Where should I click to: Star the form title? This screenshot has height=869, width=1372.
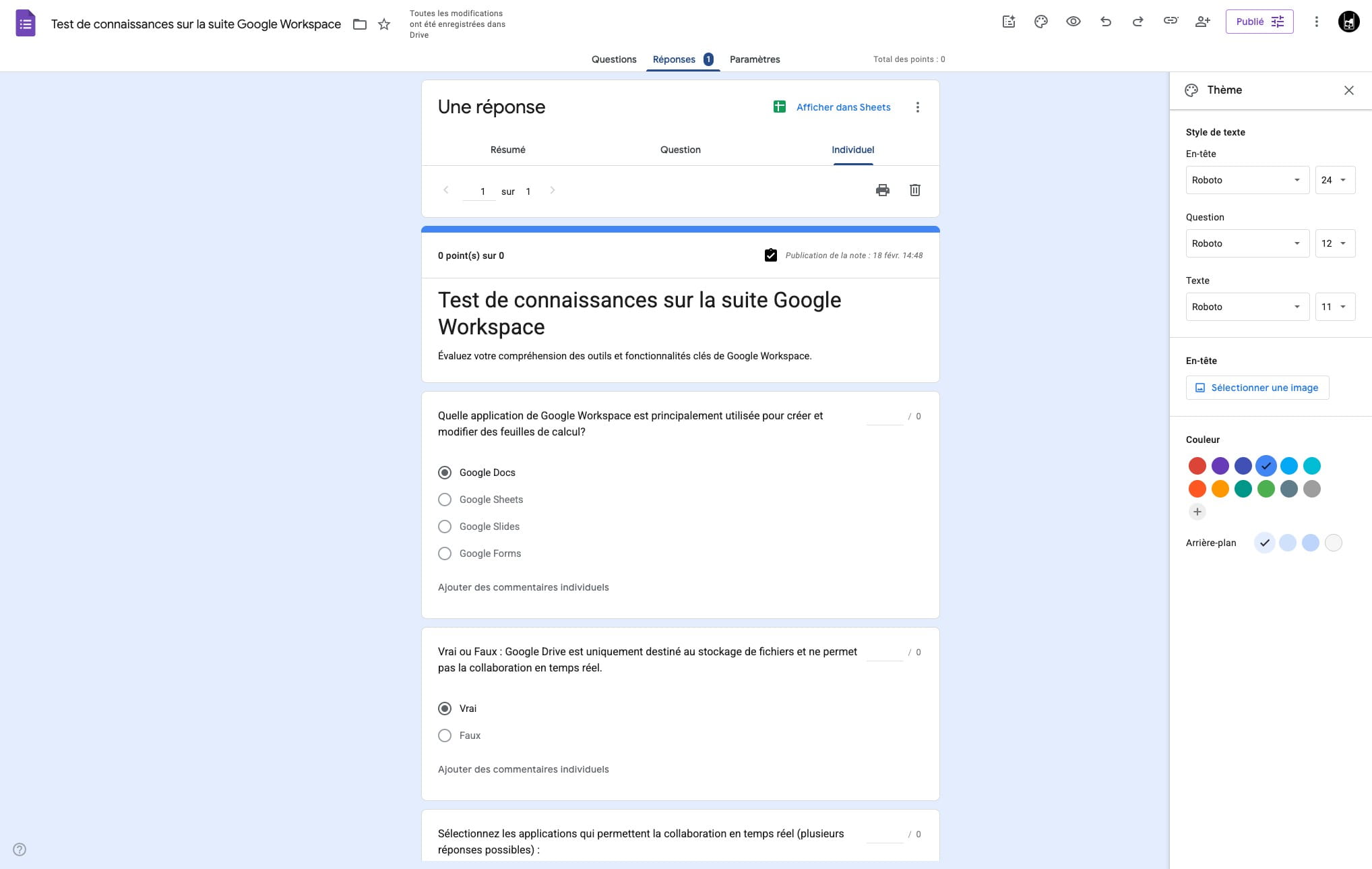pyautogui.click(x=384, y=24)
